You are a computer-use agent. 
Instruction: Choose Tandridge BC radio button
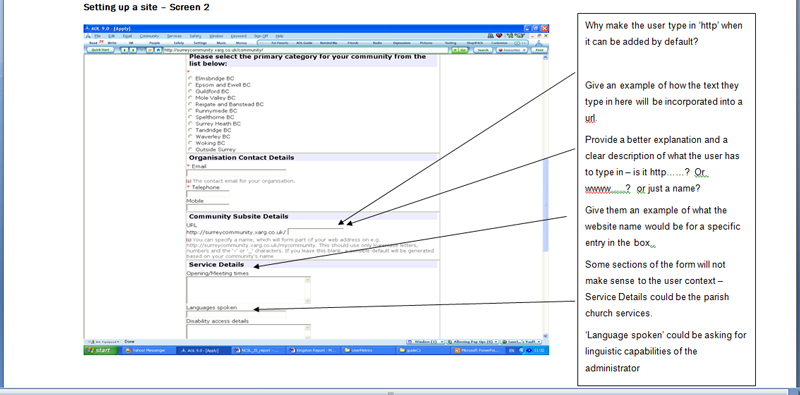190,130
